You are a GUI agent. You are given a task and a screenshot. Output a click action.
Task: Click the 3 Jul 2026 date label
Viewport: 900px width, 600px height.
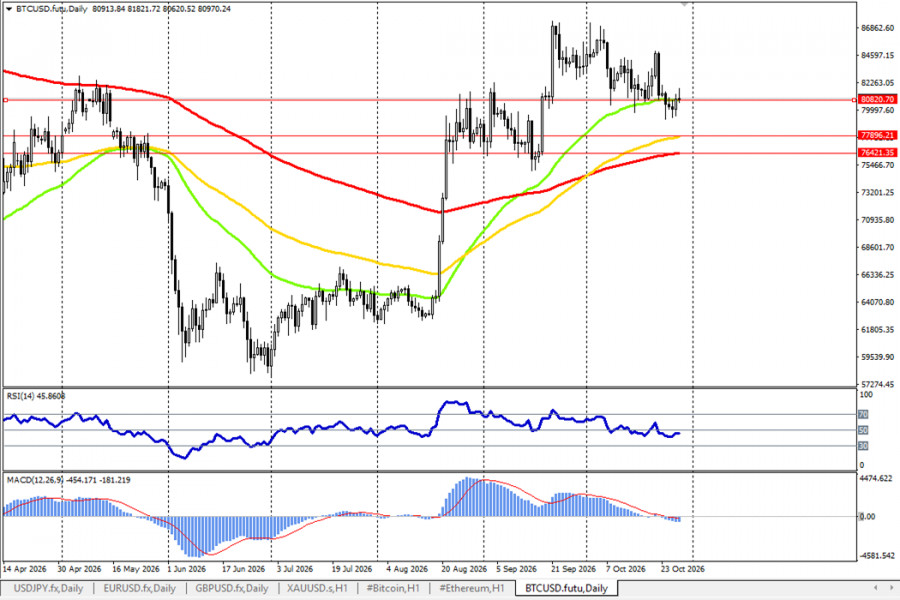coord(295,569)
